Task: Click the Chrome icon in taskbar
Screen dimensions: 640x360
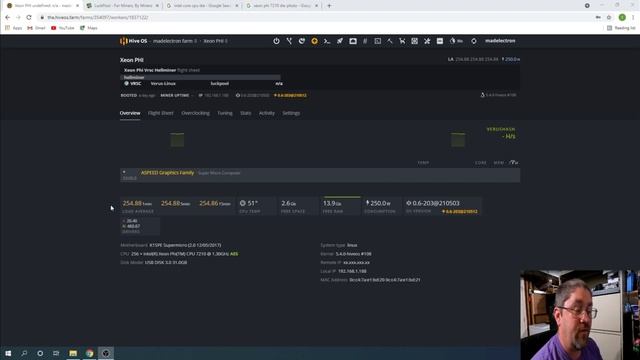Action: [89, 353]
